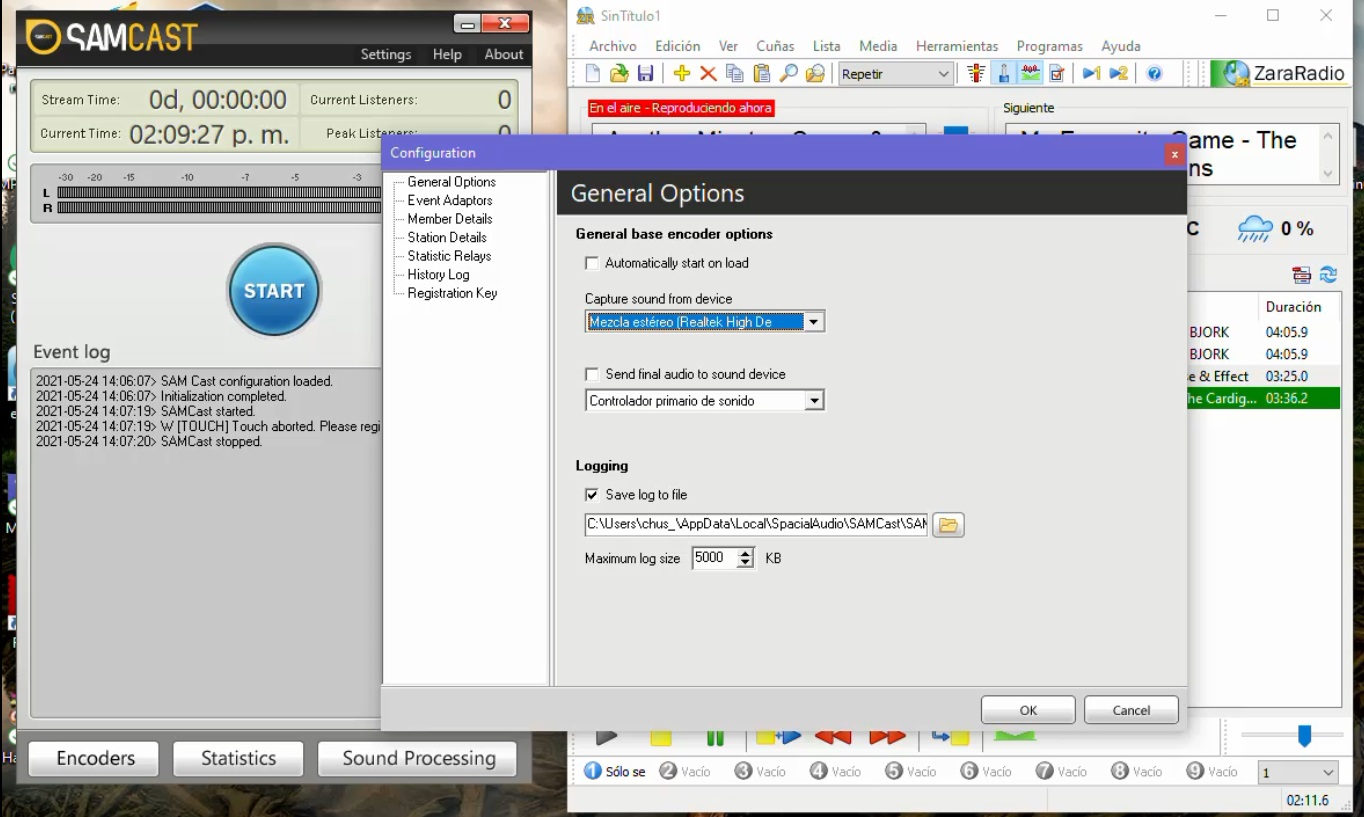Open SAMCast About menu

click(504, 54)
